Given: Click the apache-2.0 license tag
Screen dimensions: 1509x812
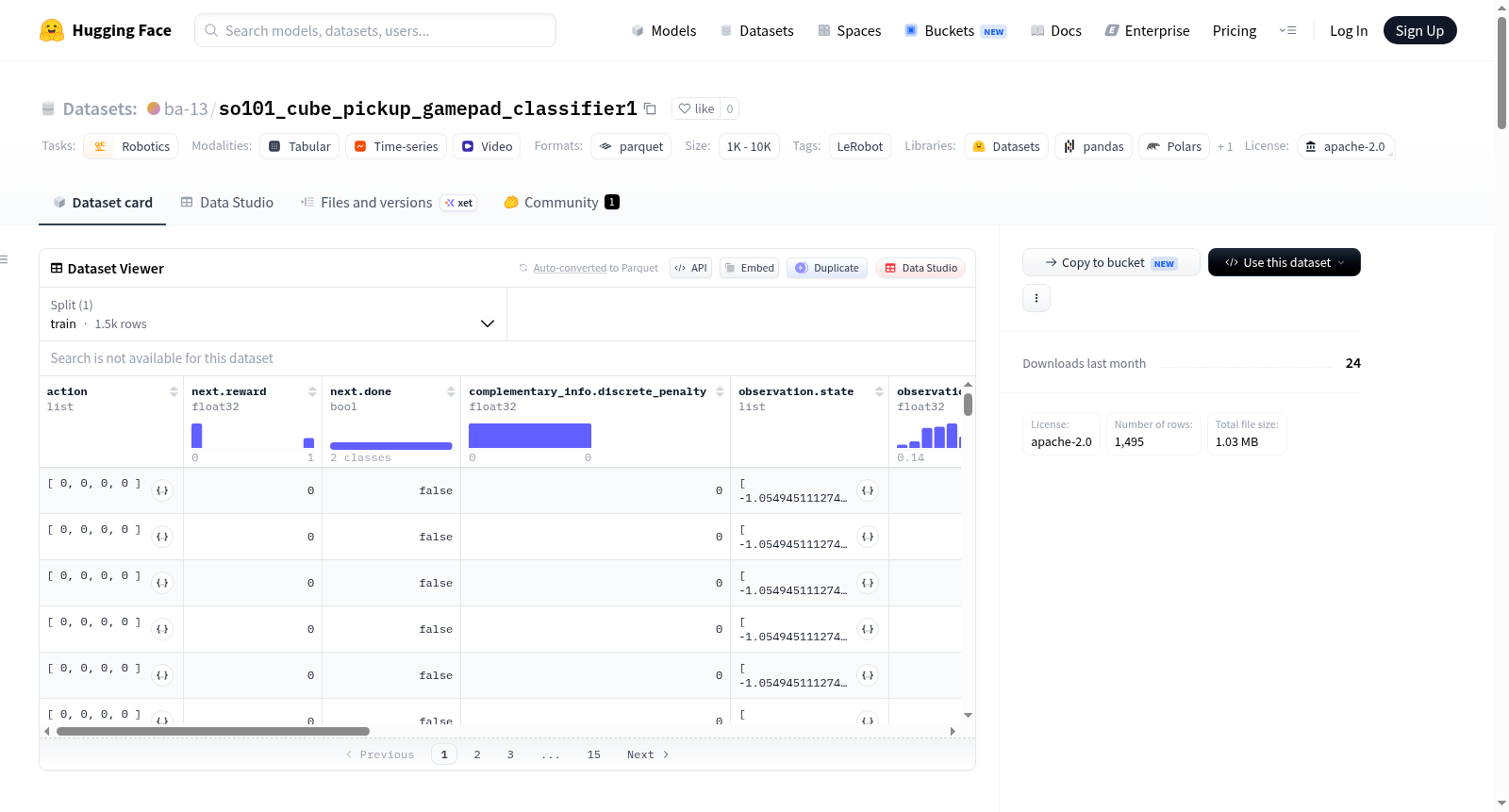Looking at the screenshot, I should 1346,146.
